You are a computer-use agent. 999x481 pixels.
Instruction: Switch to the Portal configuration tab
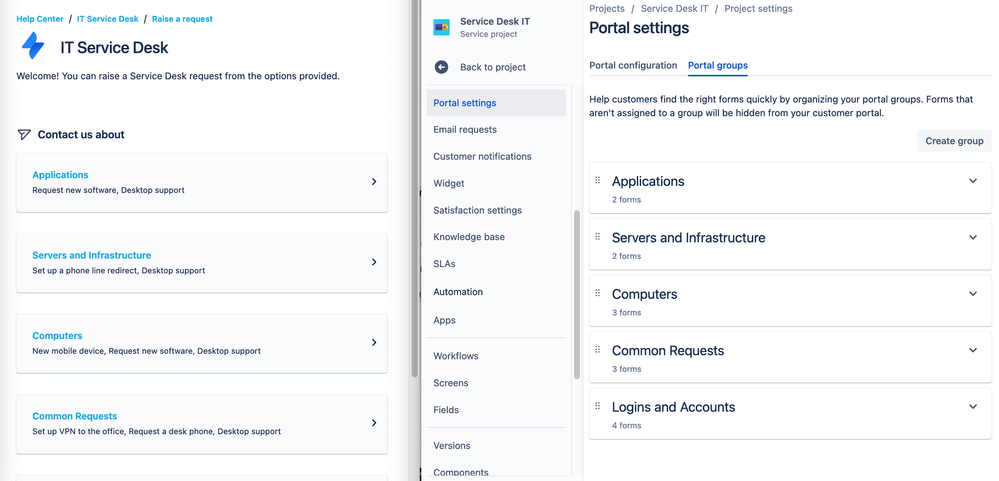[633, 65]
